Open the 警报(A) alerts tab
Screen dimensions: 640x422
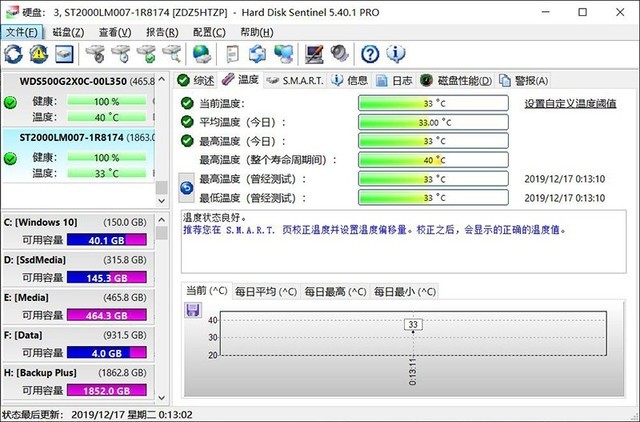(x=524, y=80)
